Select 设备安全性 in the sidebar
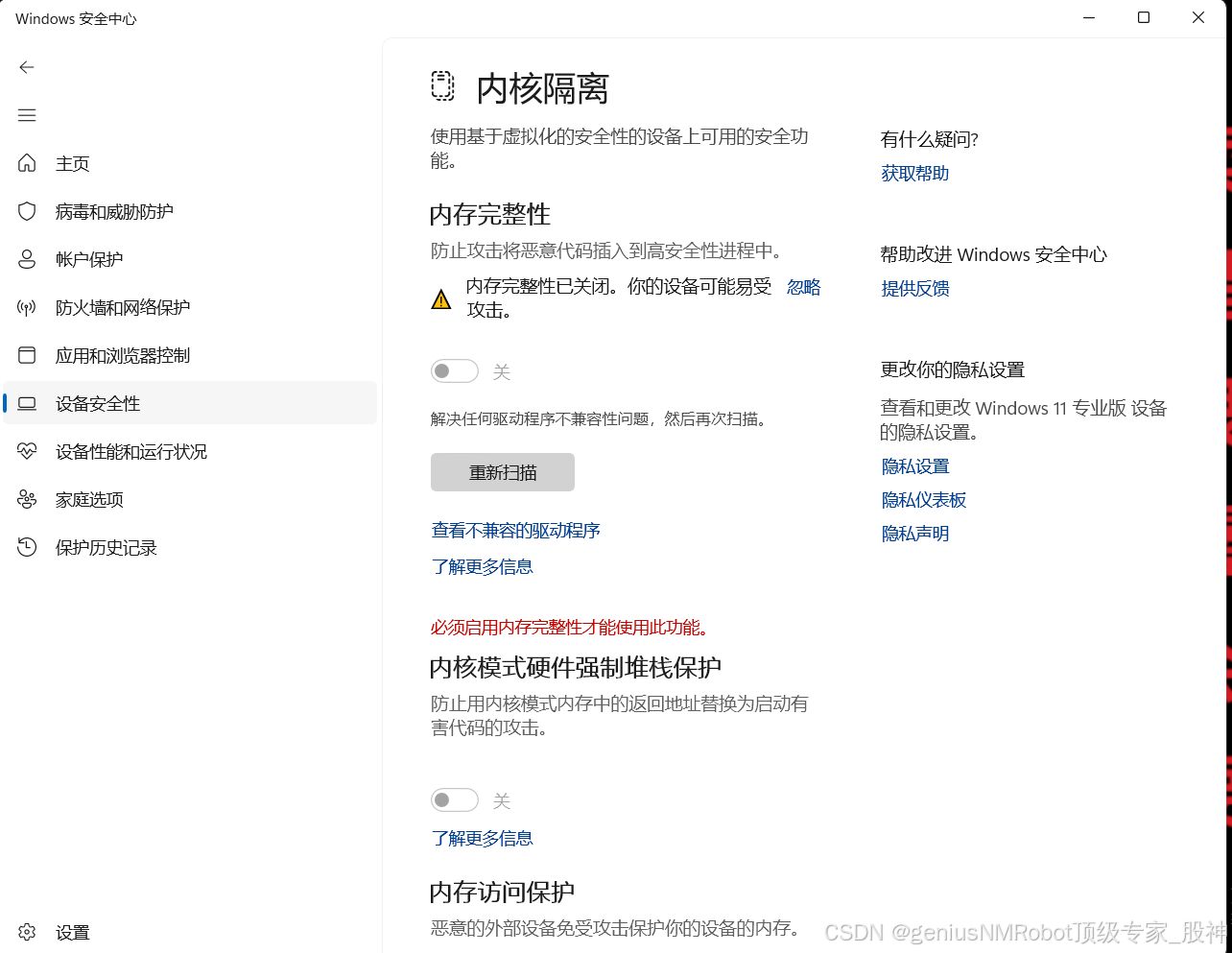 coord(190,403)
